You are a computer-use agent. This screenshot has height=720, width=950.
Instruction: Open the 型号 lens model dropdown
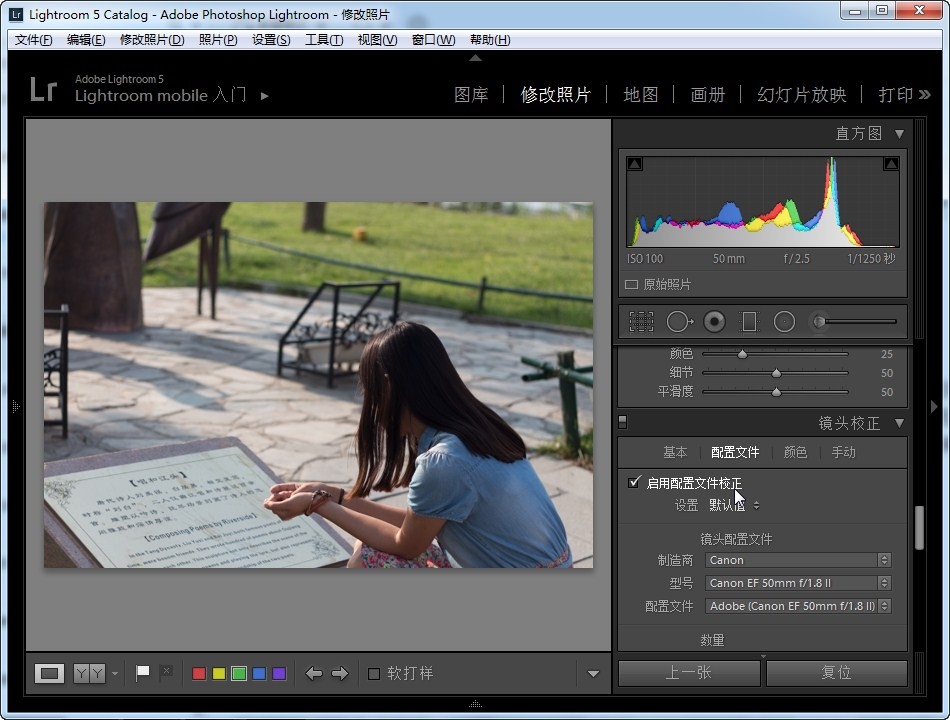tap(797, 582)
